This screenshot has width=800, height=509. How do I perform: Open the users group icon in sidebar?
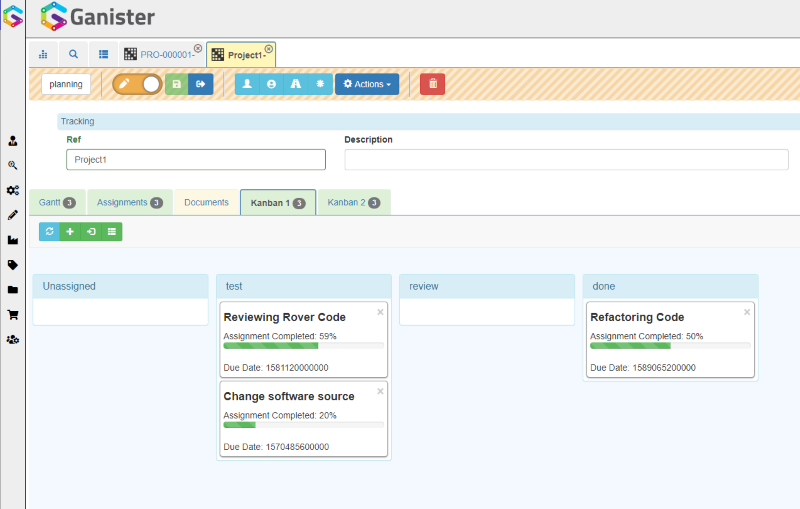[13, 339]
